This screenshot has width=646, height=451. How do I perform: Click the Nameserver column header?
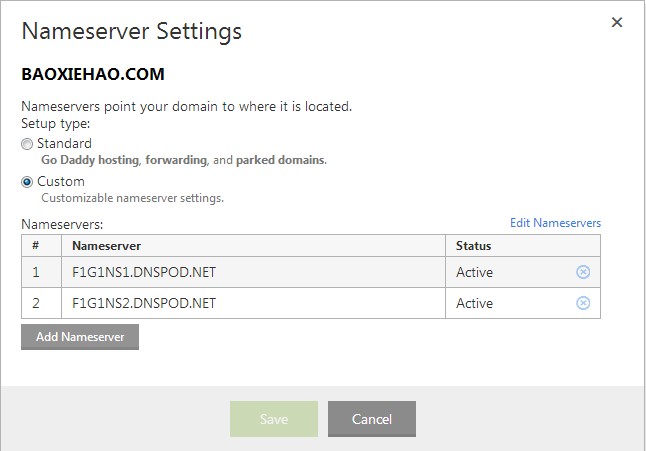click(107, 246)
